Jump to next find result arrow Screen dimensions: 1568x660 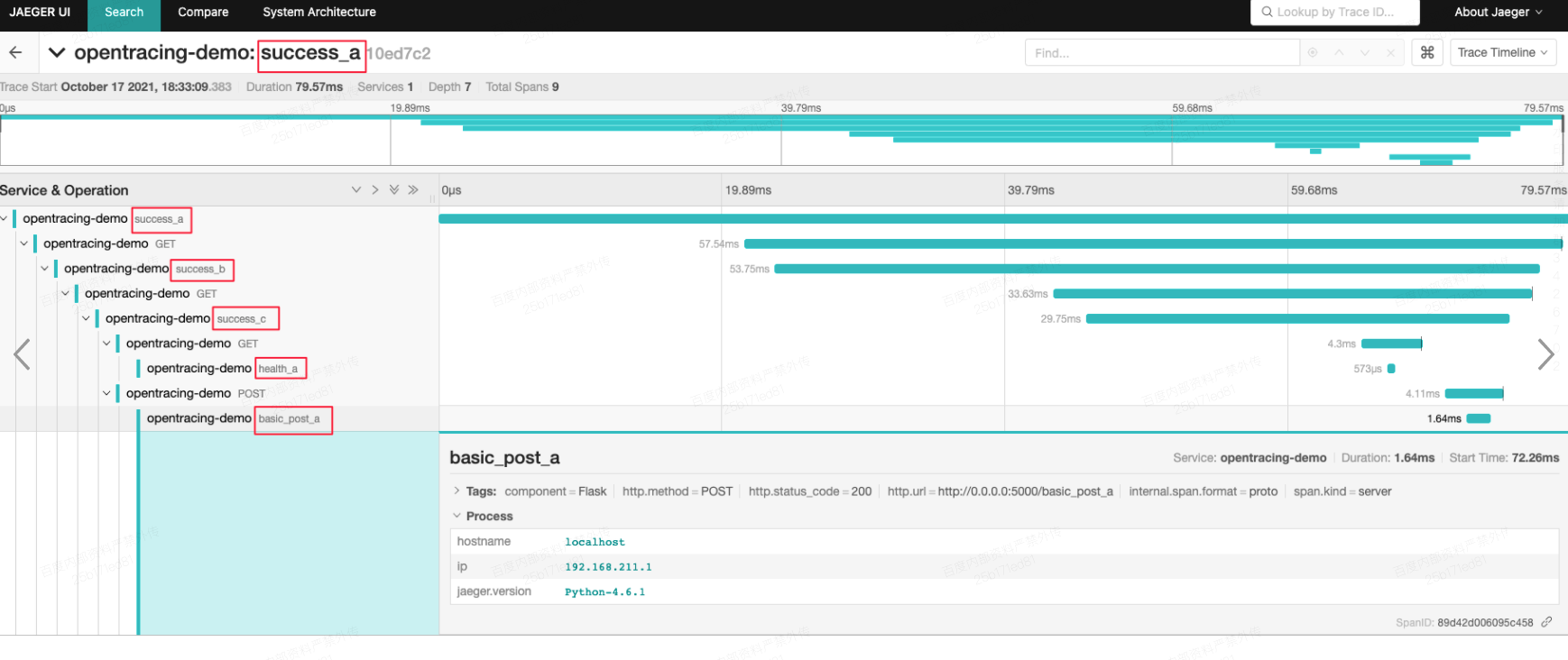(x=1364, y=53)
